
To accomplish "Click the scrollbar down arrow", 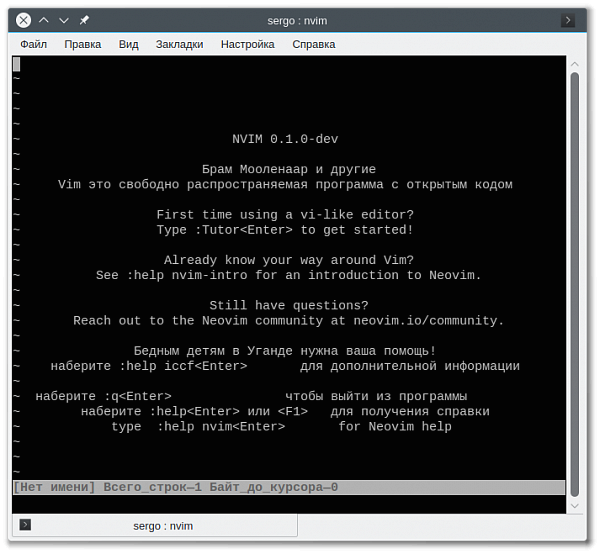I will [x=575, y=506].
